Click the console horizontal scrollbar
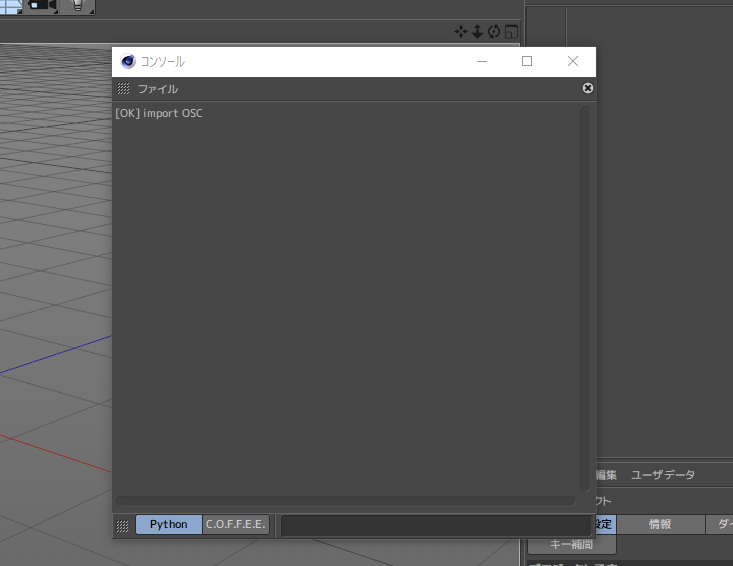Image resolution: width=733 pixels, height=566 pixels. pyautogui.click(x=346, y=501)
